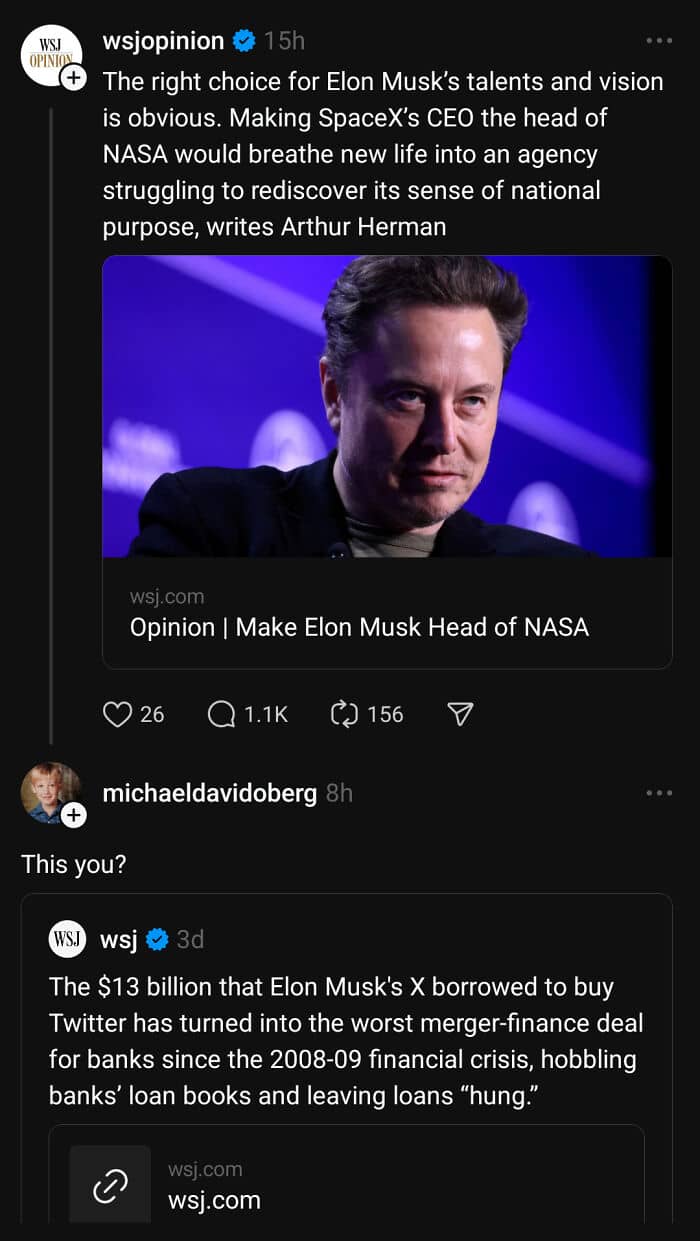Open the Elon Musk article image
This screenshot has height=1241, width=700.
(386, 406)
